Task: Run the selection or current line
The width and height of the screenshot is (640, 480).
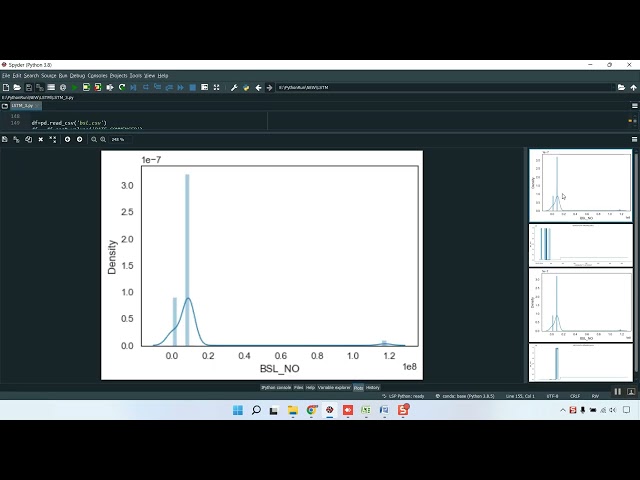Action: [x=110, y=87]
